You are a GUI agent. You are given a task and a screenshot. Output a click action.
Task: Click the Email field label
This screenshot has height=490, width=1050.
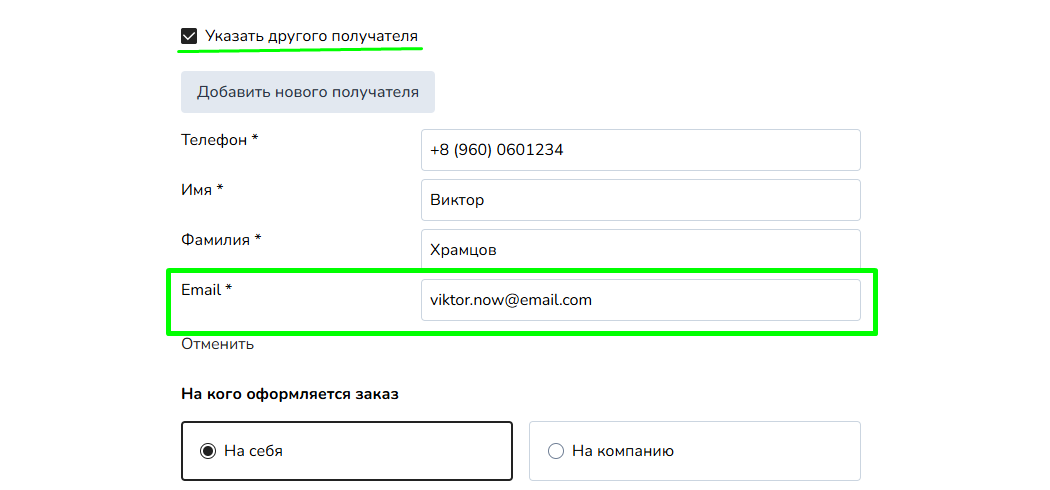point(200,290)
